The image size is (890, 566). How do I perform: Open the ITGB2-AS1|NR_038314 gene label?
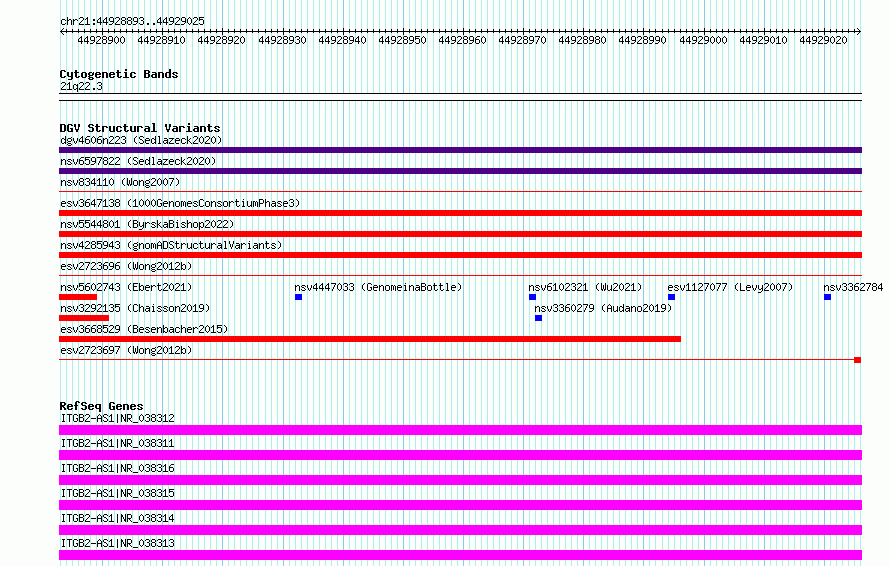[117, 518]
